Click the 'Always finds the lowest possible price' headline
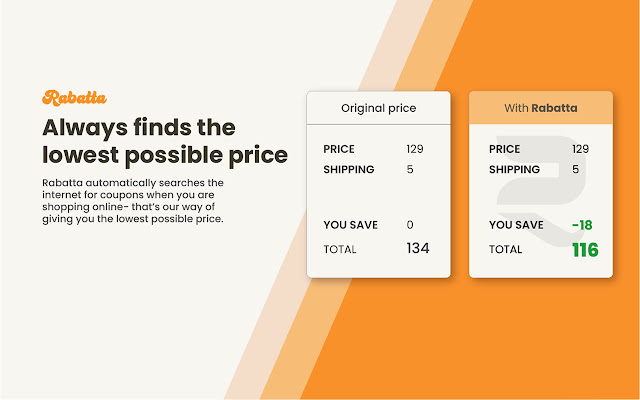Image resolution: width=640 pixels, height=400 pixels. coord(165,141)
